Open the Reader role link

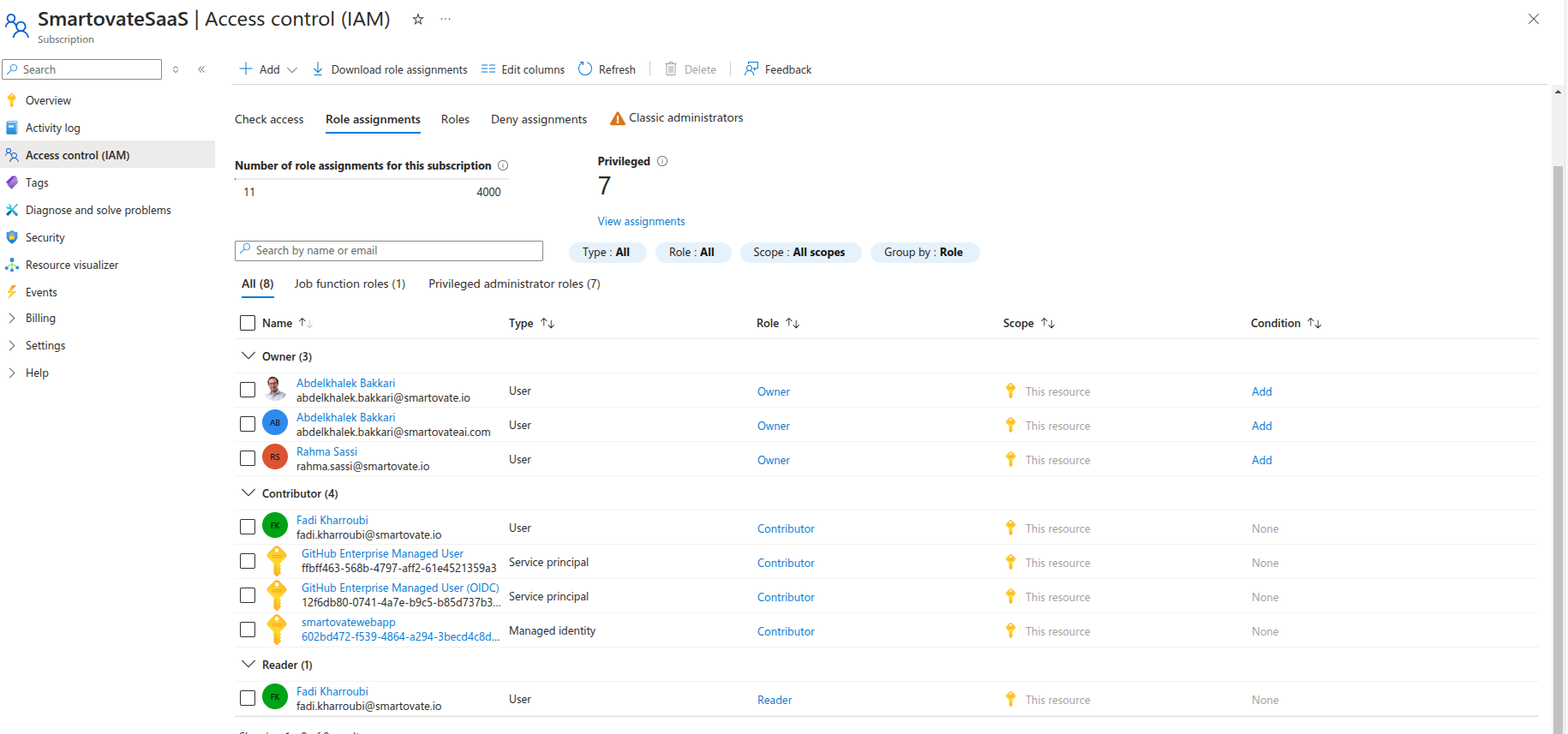click(775, 700)
